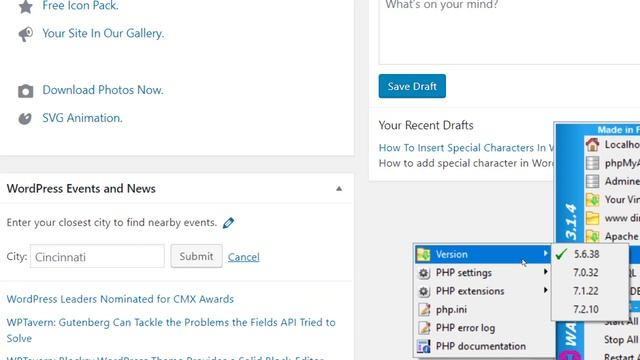
Task: Click the Save Draft button
Action: [x=412, y=86]
